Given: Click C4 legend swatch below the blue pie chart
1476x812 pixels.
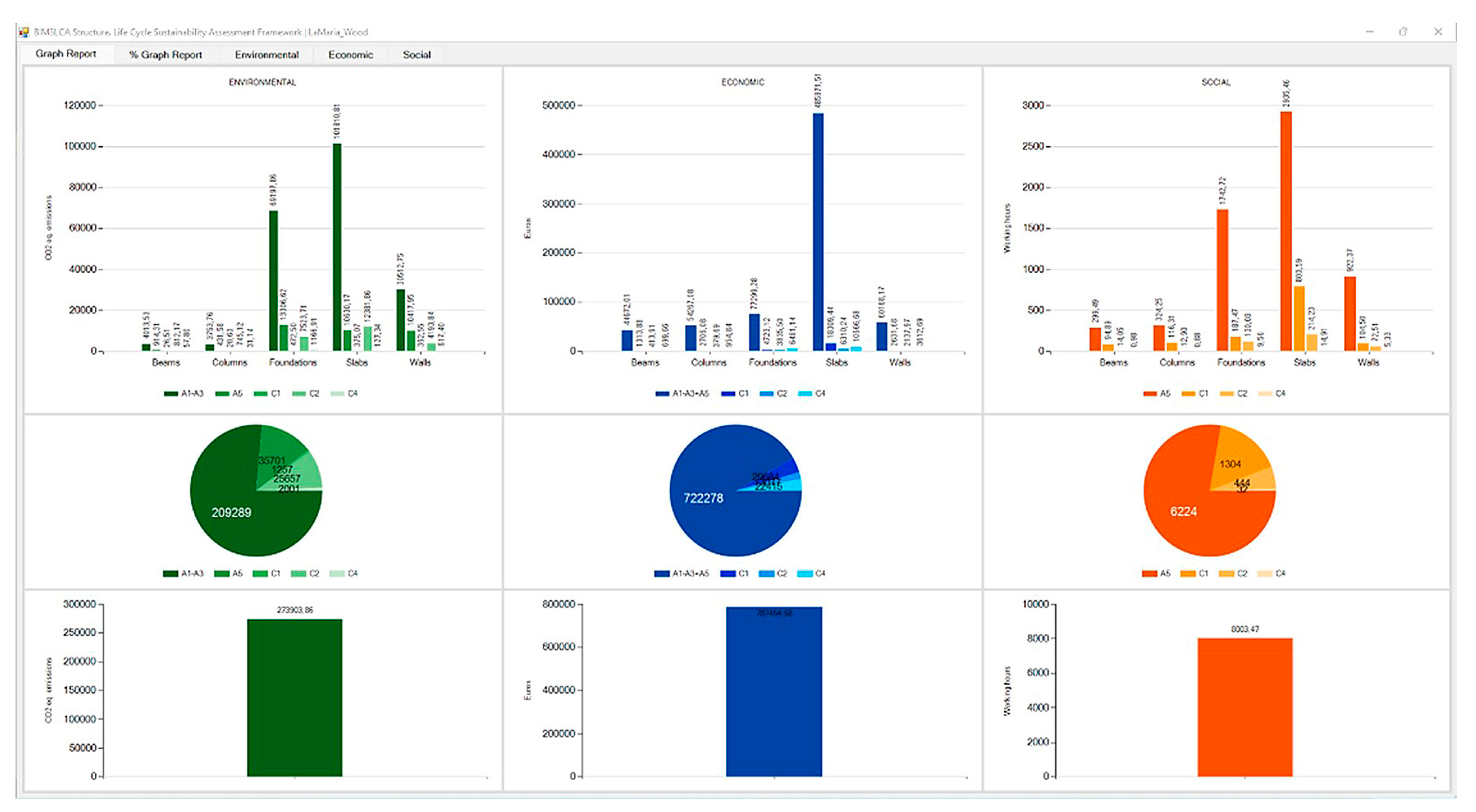Looking at the screenshot, I should (x=805, y=573).
